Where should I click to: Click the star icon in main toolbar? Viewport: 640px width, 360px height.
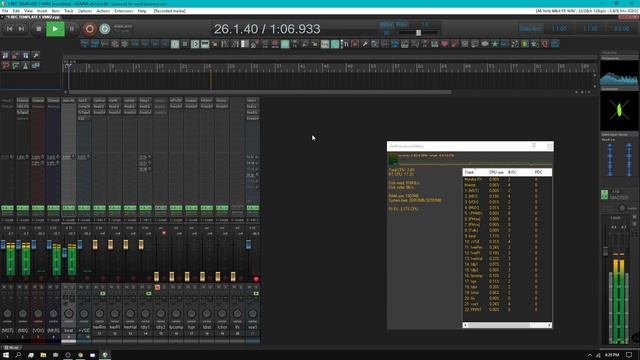(495, 44)
